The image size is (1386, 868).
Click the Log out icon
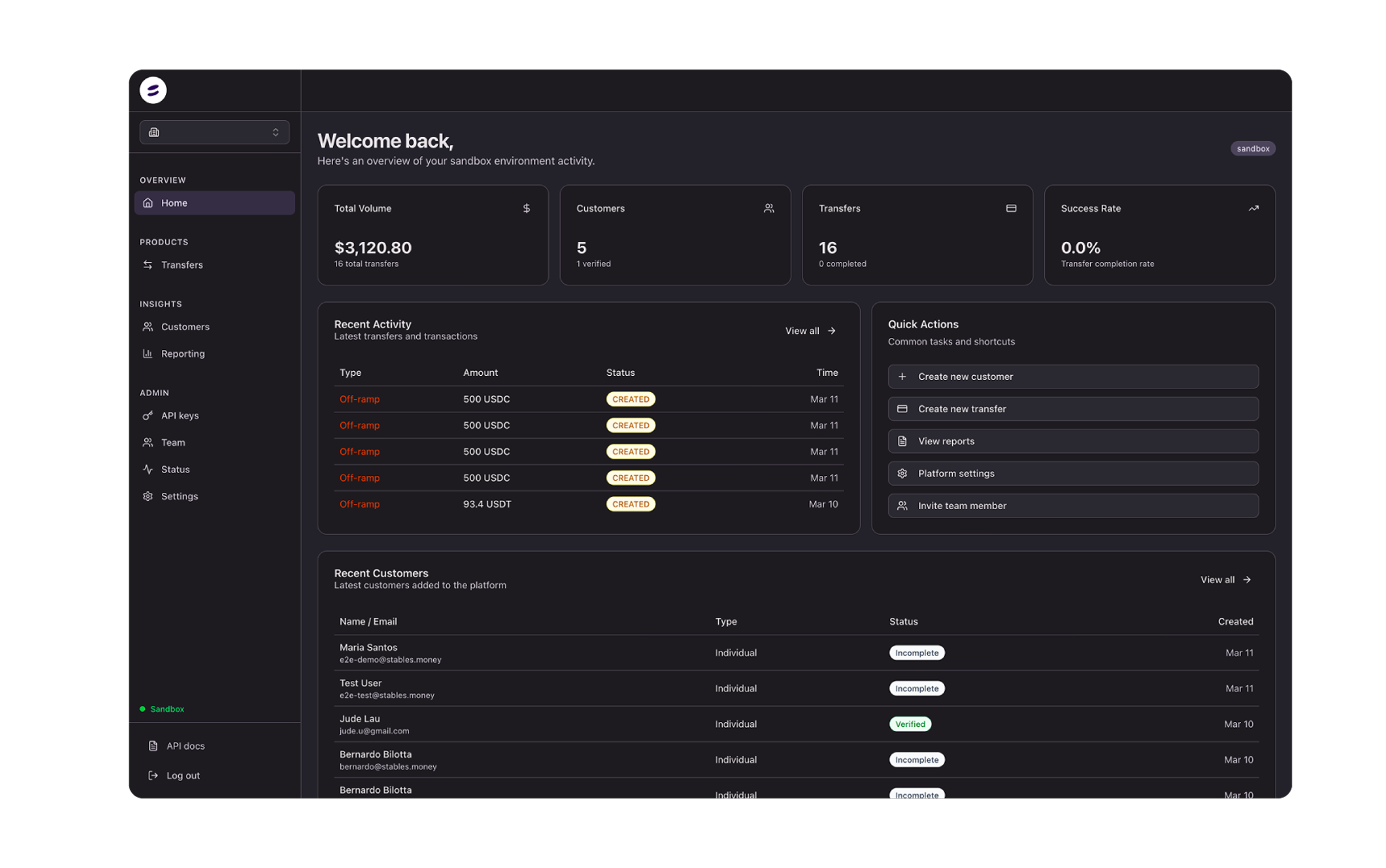pos(153,775)
